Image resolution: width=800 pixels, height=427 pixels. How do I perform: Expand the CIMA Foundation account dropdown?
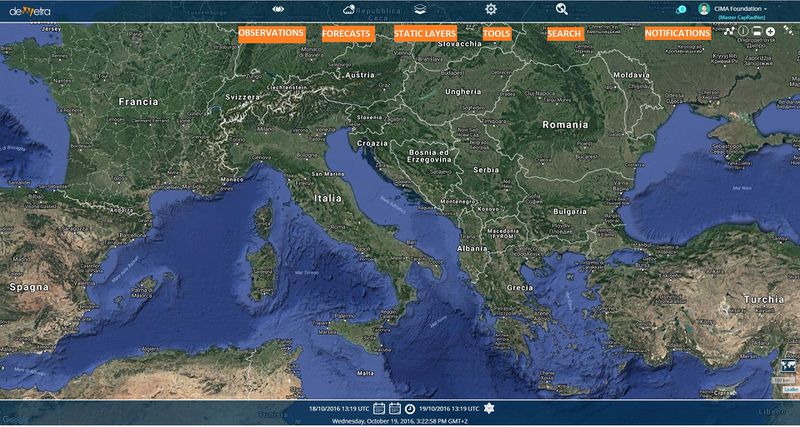pyautogui.click(x=743, y=9)
